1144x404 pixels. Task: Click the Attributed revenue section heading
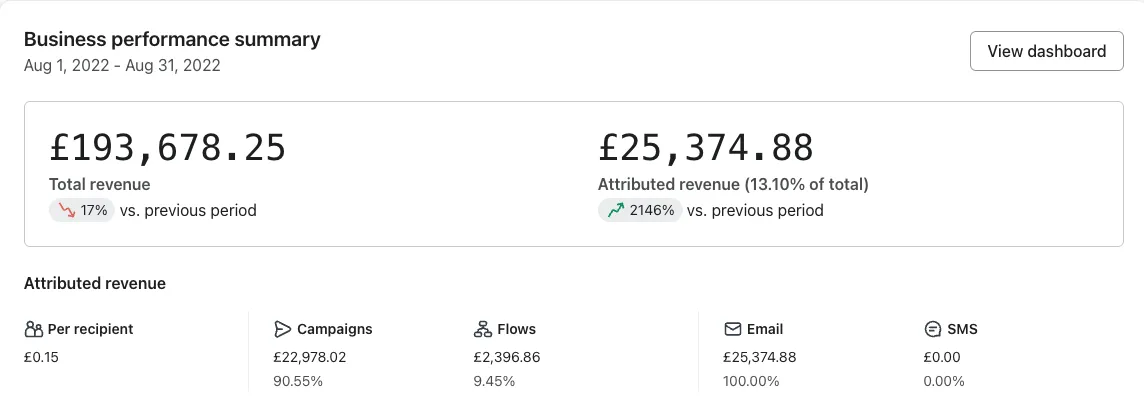95,284
